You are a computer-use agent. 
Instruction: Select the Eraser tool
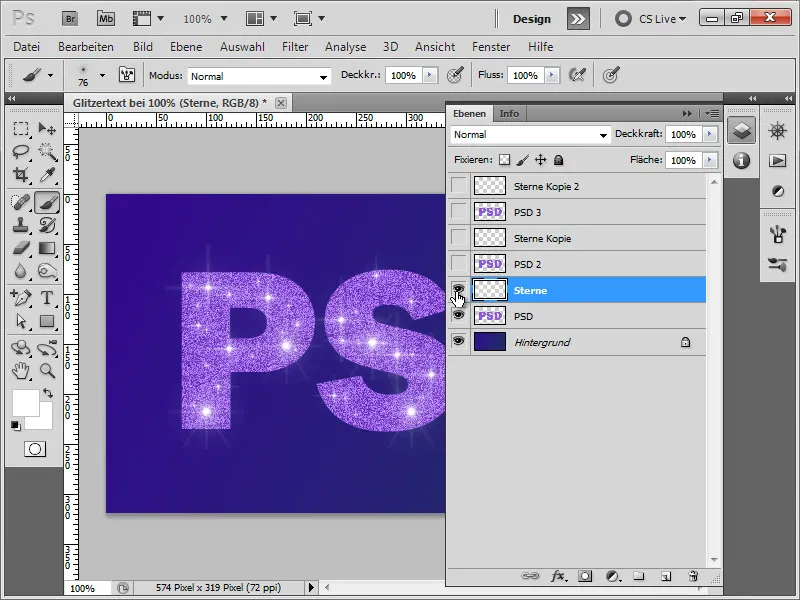click(21, 248)
